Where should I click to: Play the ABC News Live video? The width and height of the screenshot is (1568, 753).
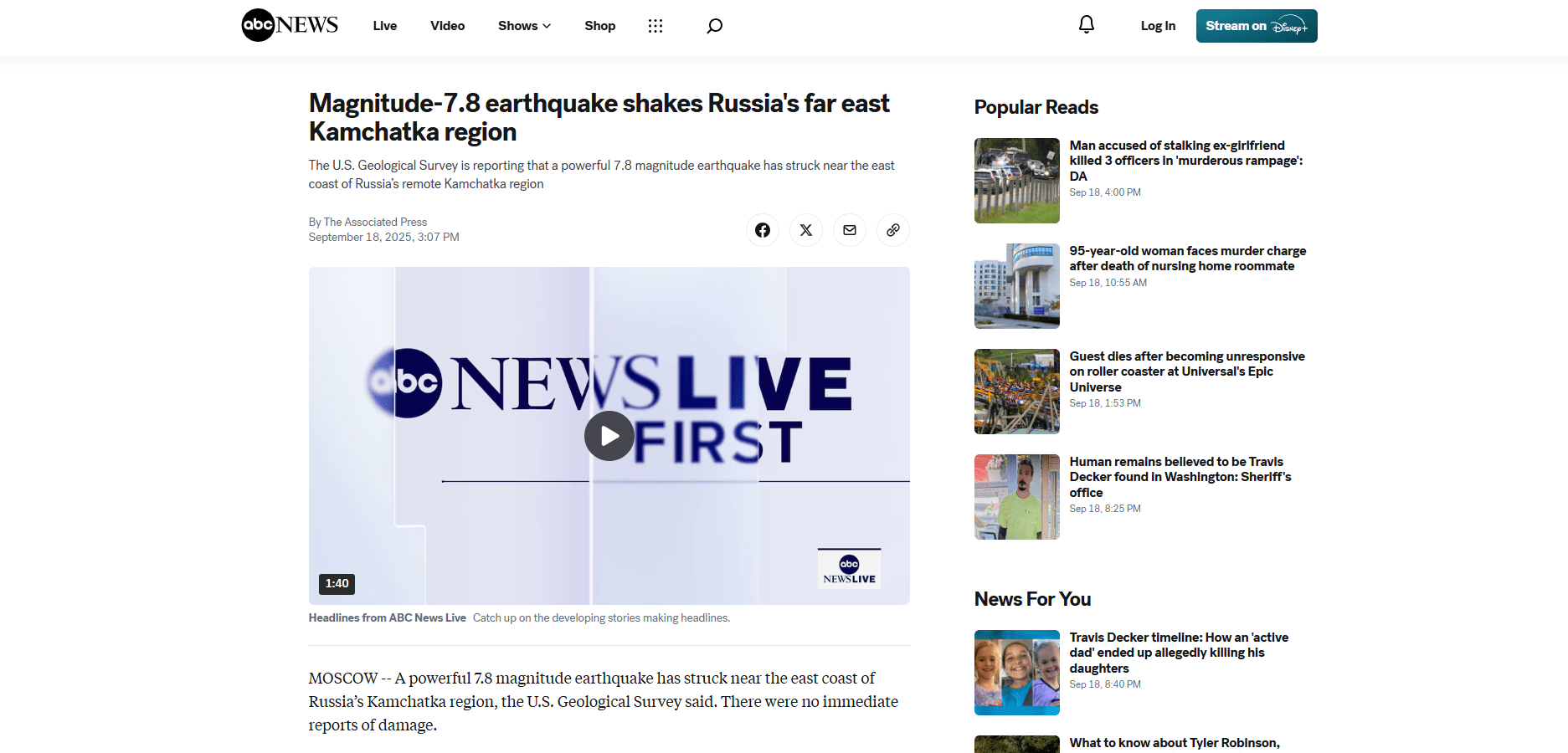[609, 436]
